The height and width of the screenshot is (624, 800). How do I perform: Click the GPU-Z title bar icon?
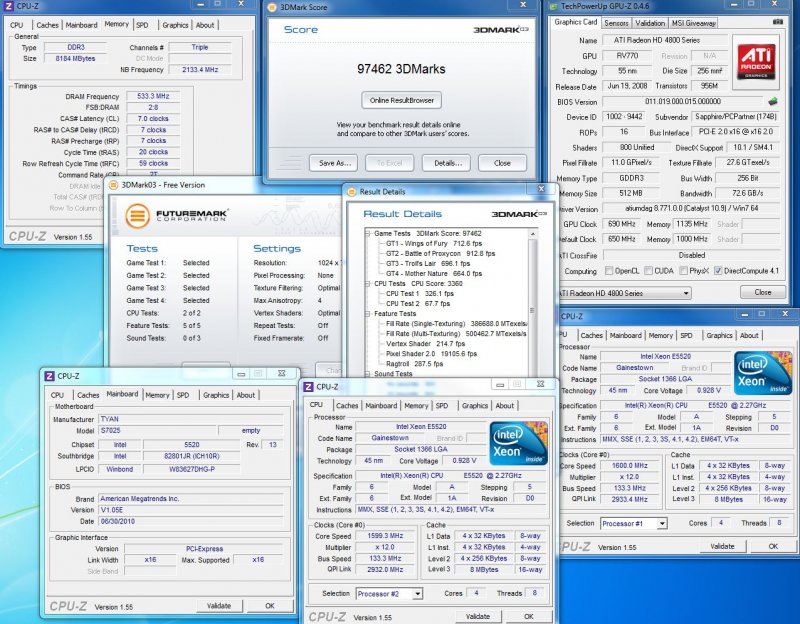click(x=553, y=6)
